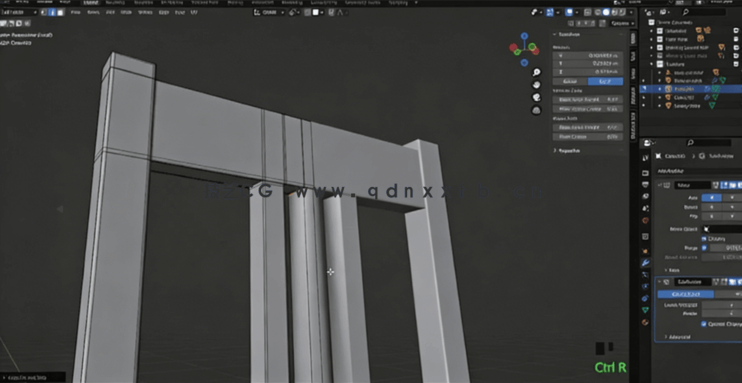Image resolution: width=742 pixels, height=383 pixels.
Task: Open the Output properties tab
Action: (645, 184)
